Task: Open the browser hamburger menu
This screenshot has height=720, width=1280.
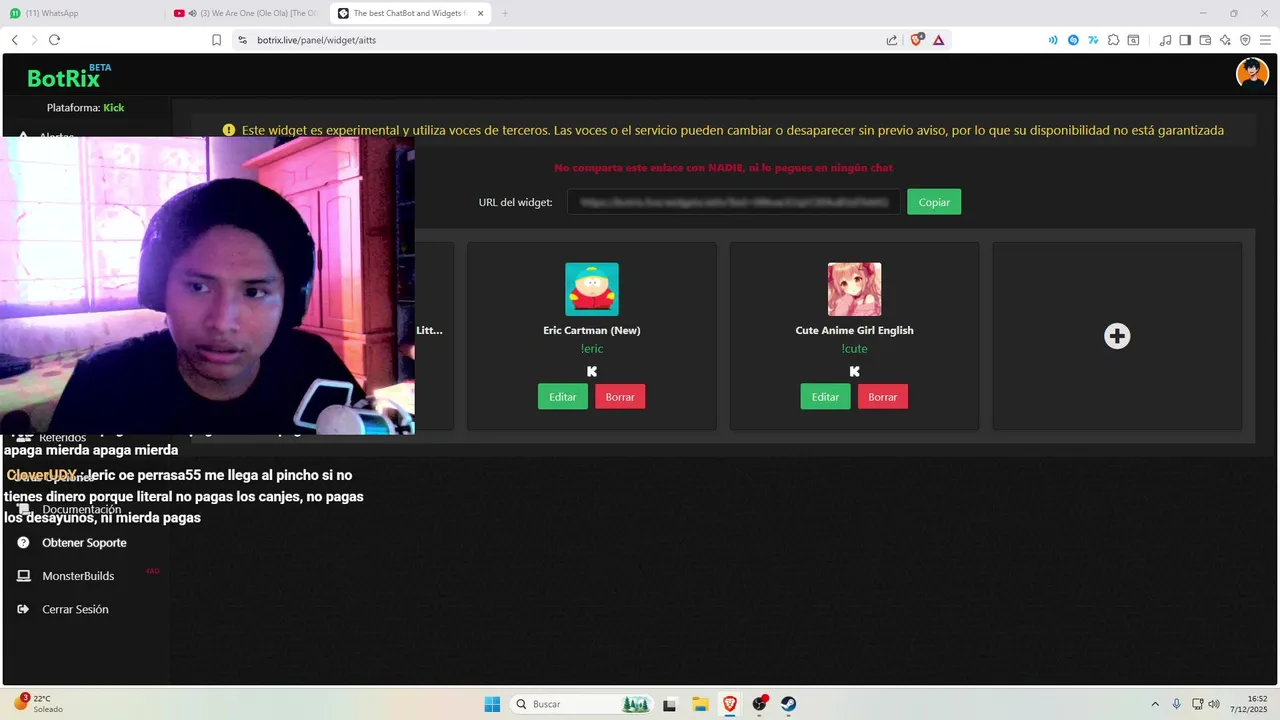Action: [1265, 40]
